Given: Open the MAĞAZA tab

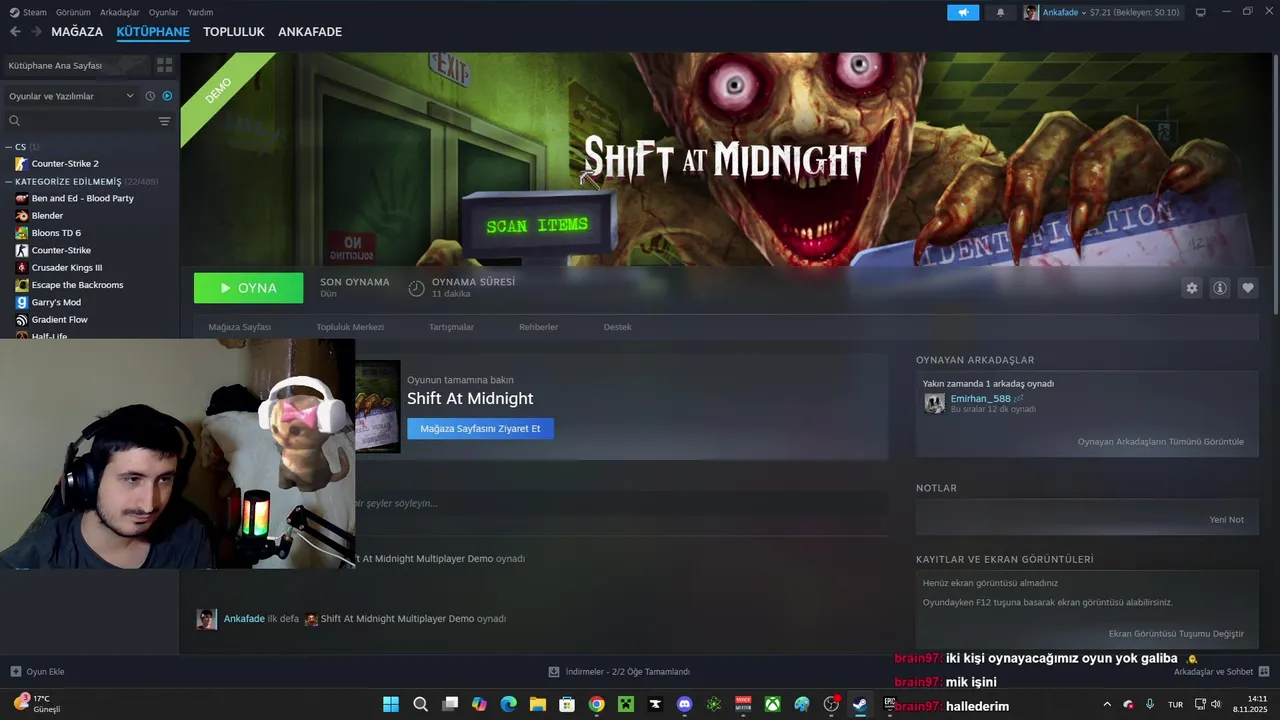Looking at the screenshot, I should click(77, 32).
